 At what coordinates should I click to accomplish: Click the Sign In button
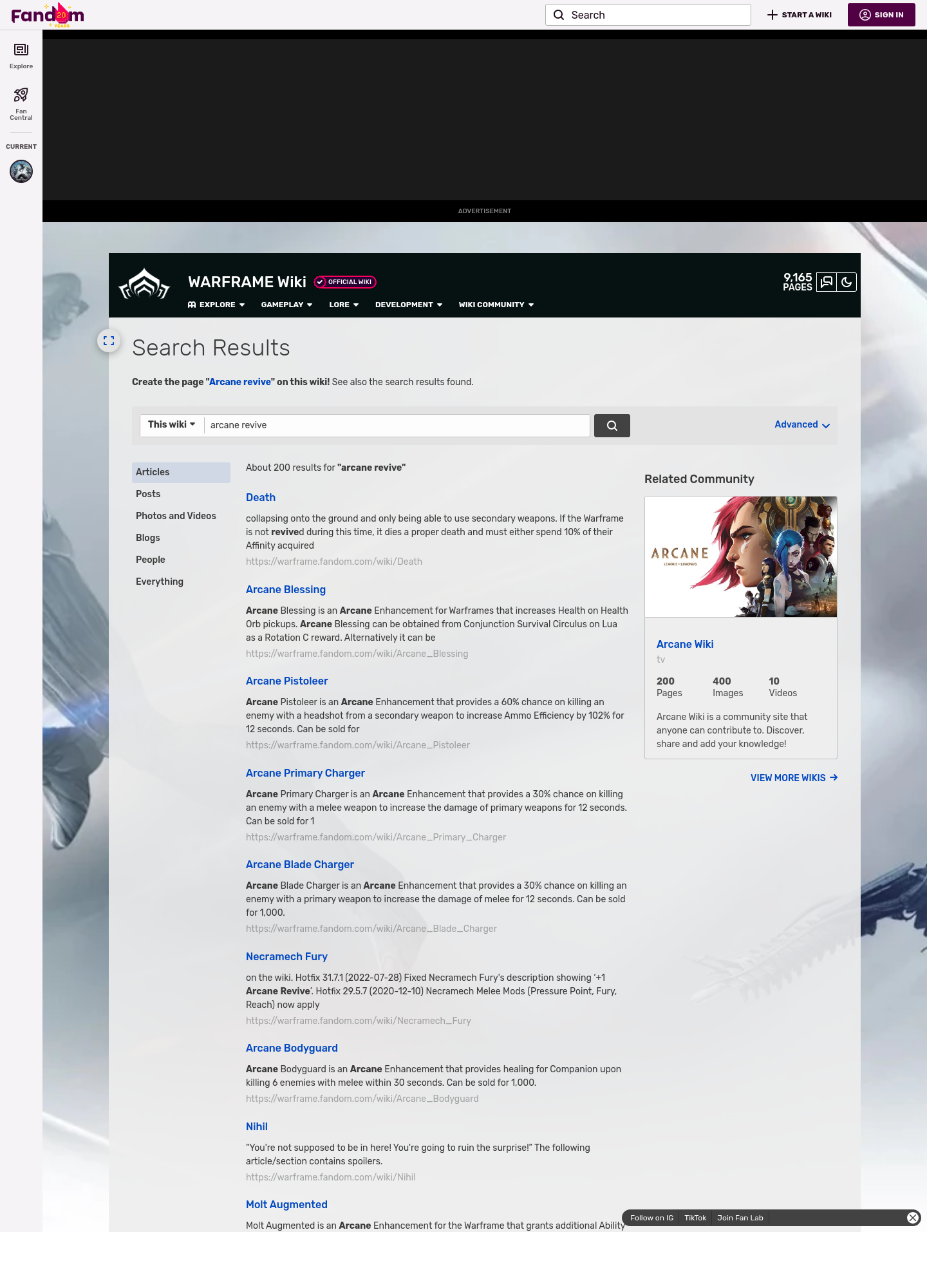(x=881, y=15)
